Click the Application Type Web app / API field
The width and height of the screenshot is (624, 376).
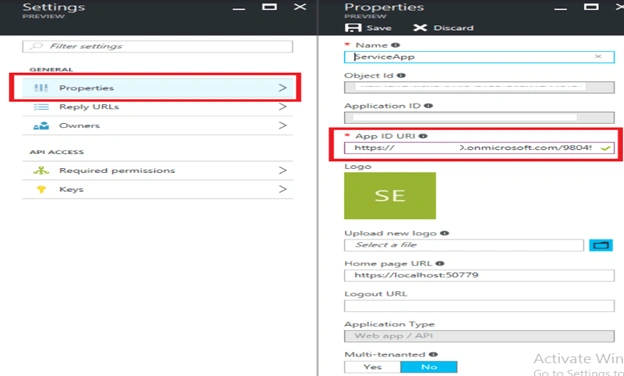click(479, 336)
